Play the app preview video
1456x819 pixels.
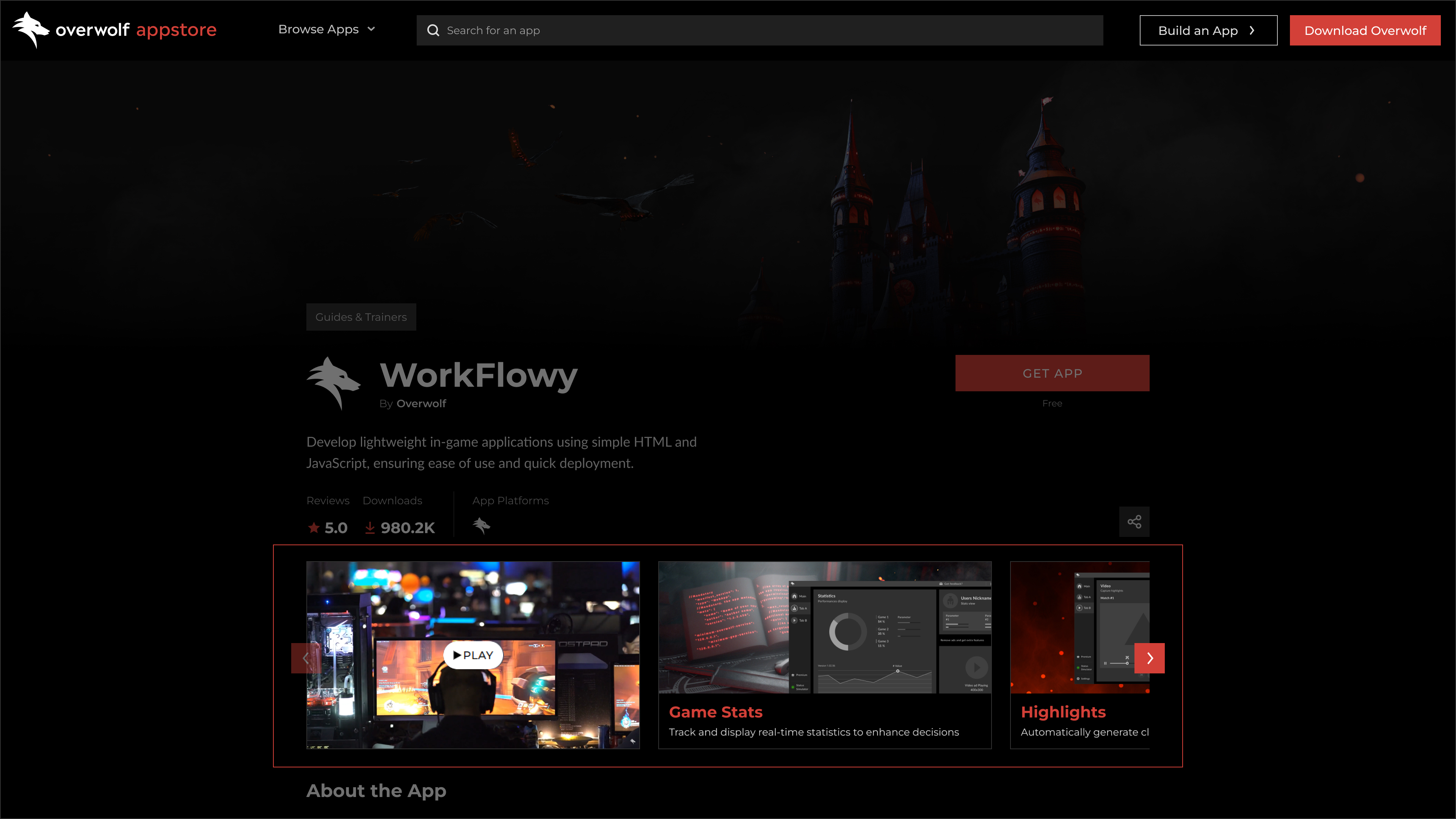point(473,655)
